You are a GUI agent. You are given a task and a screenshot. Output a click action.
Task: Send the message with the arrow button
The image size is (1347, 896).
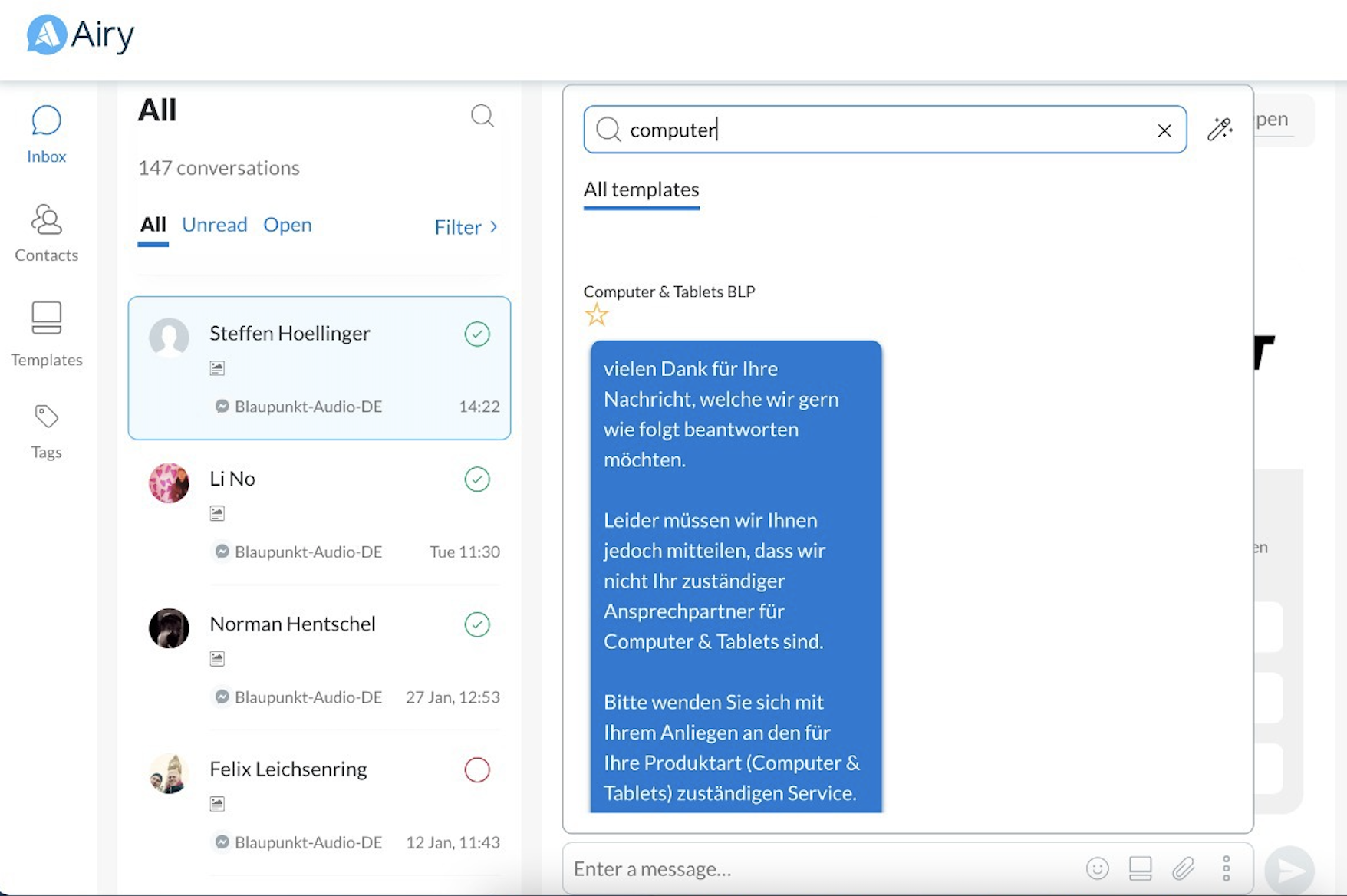click(x=1291, y=869)
